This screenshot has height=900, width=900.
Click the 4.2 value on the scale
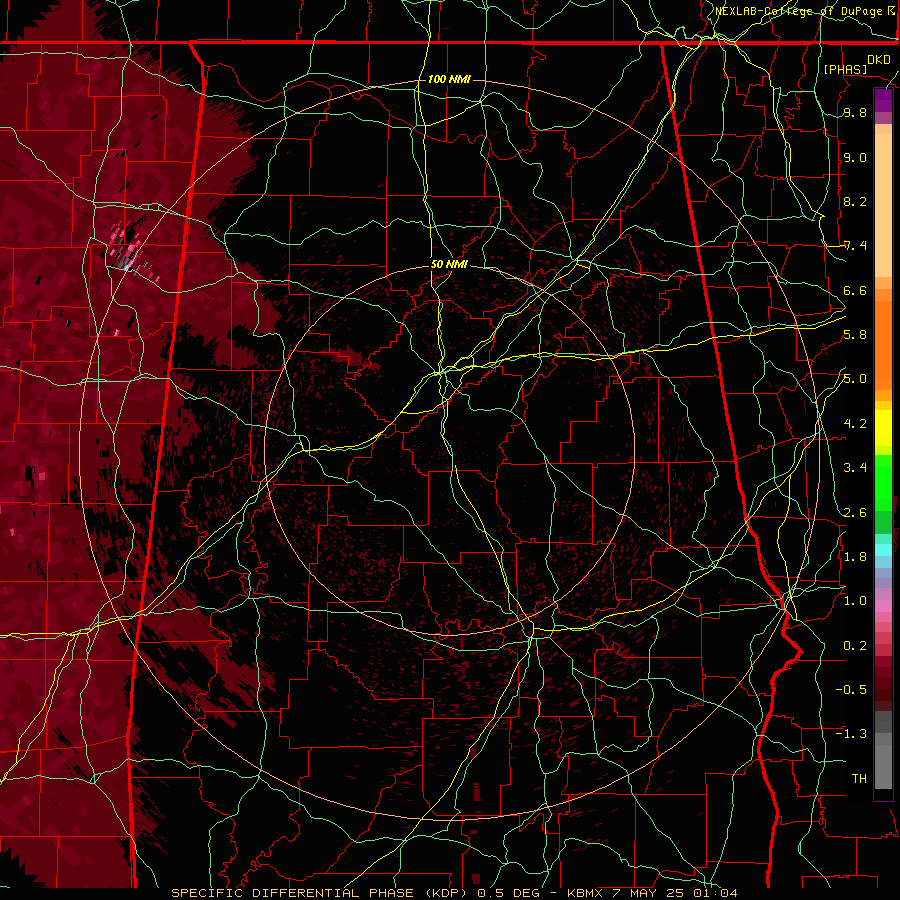click(x=855, y=424)
